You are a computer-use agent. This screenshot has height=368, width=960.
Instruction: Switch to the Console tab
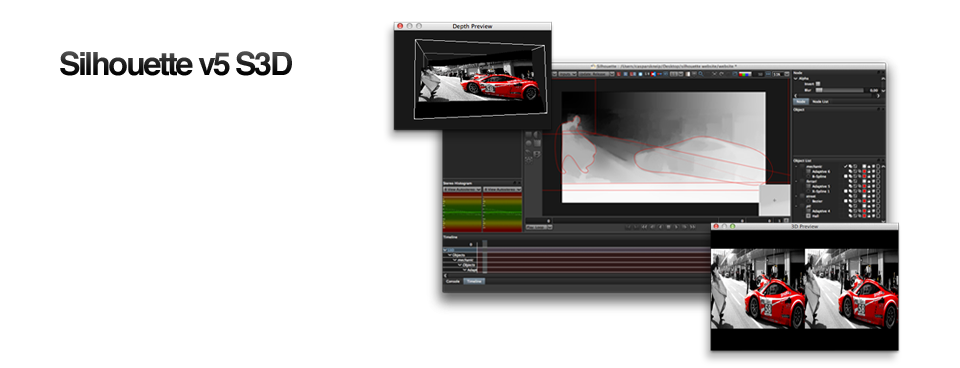453,281
